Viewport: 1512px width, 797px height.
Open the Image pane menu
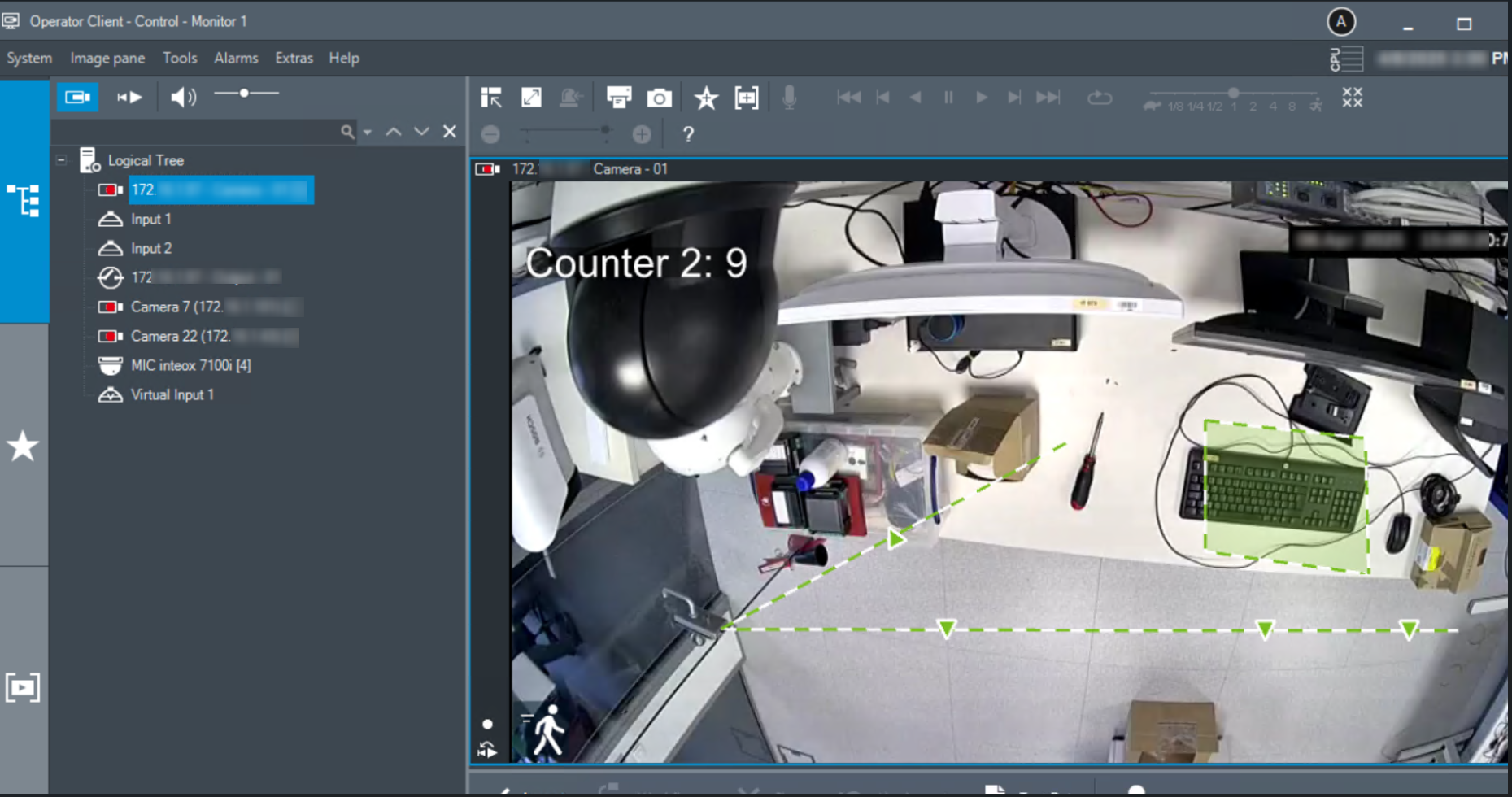107,58
